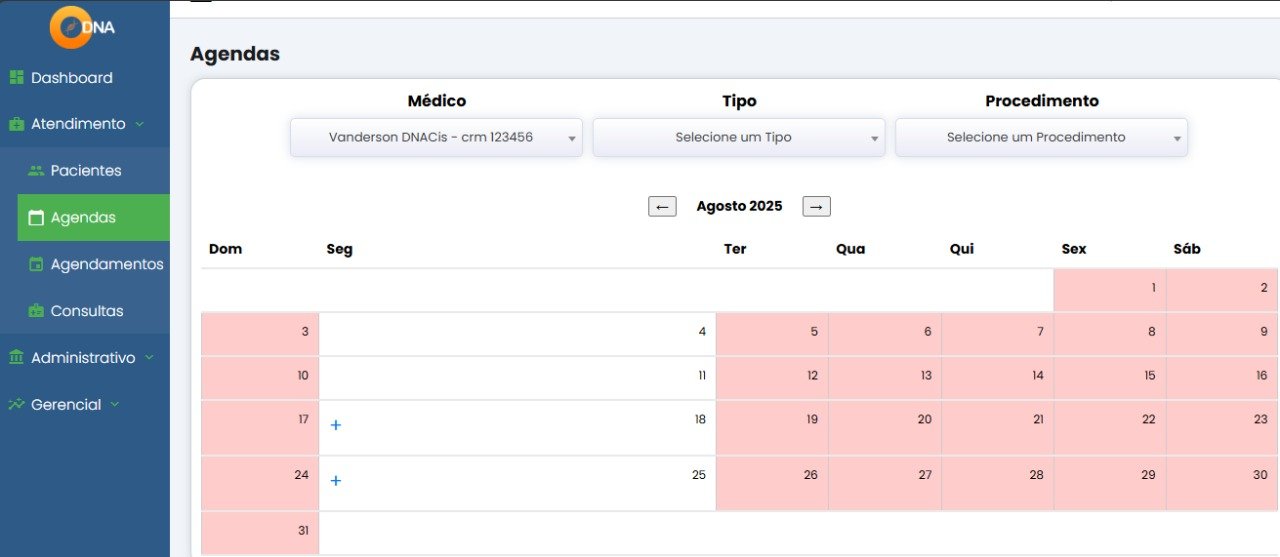Click the DNA logo icon
The height and width of the screenshot is (557, 1280).
point(71,27)
